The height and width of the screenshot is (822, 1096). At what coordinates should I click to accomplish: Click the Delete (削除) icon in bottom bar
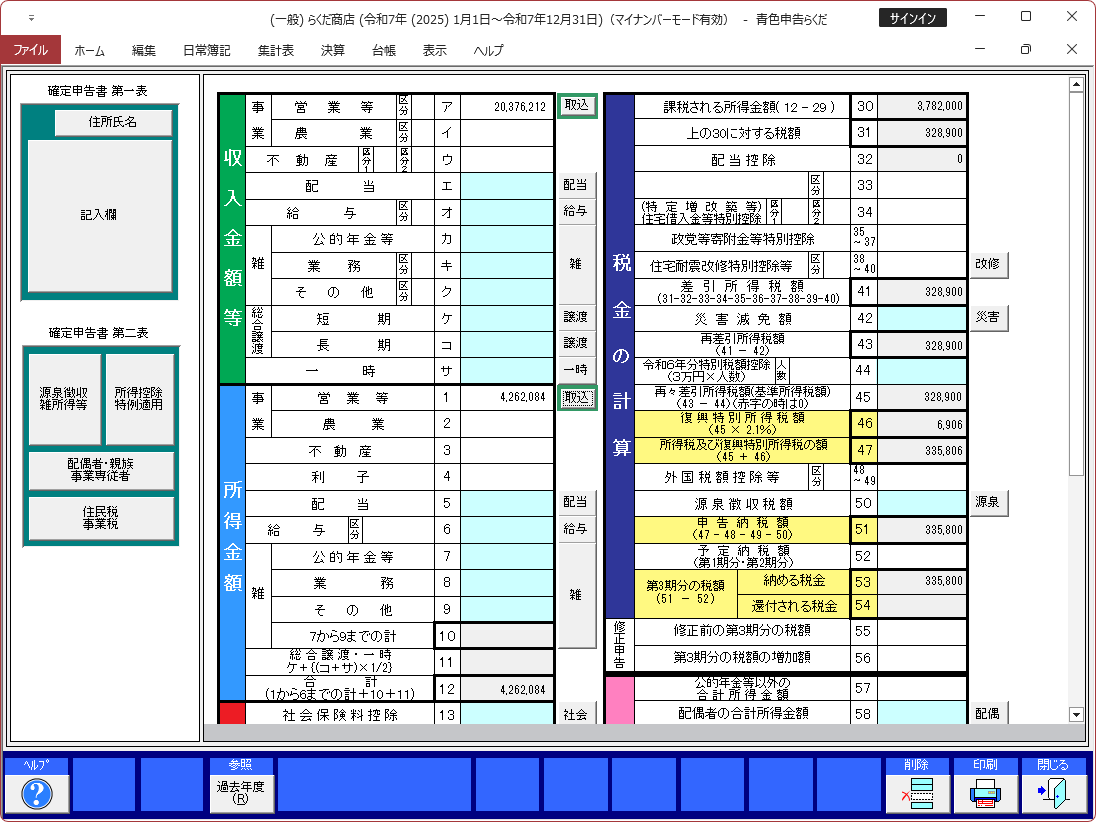tap(916, 793)
